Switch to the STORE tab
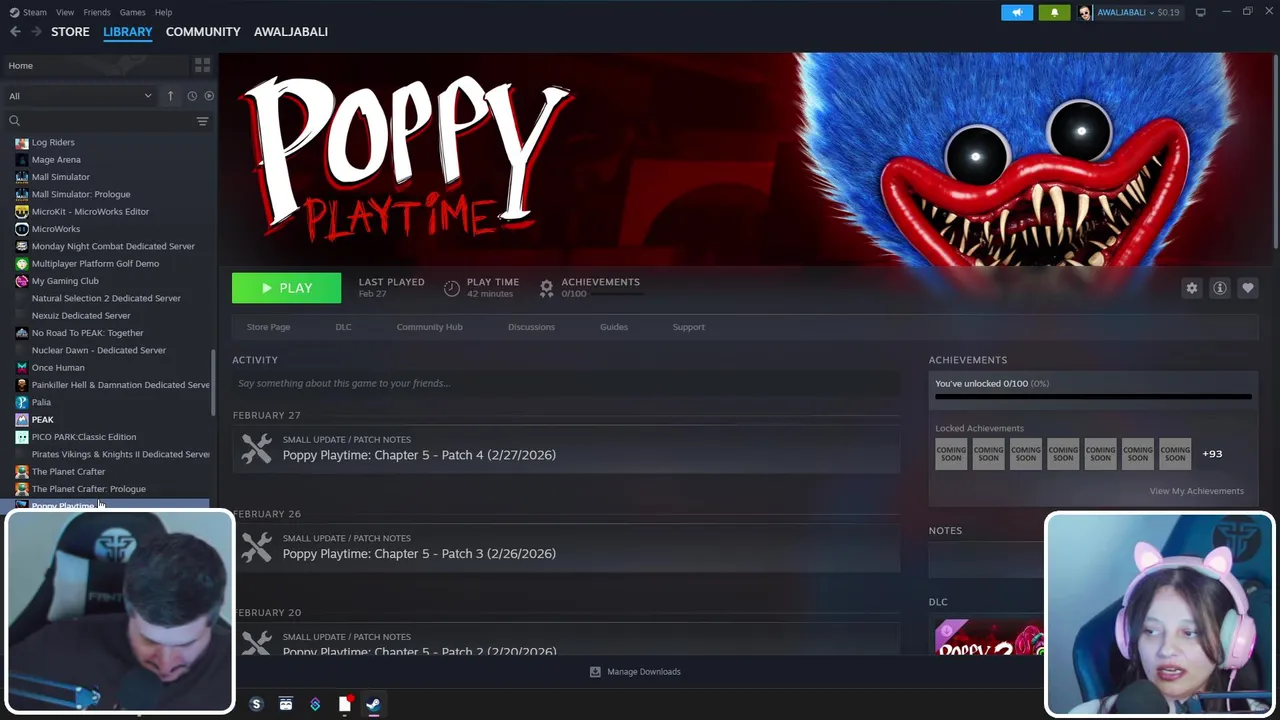The image size is (1280, 720). (x=70, y=32)
